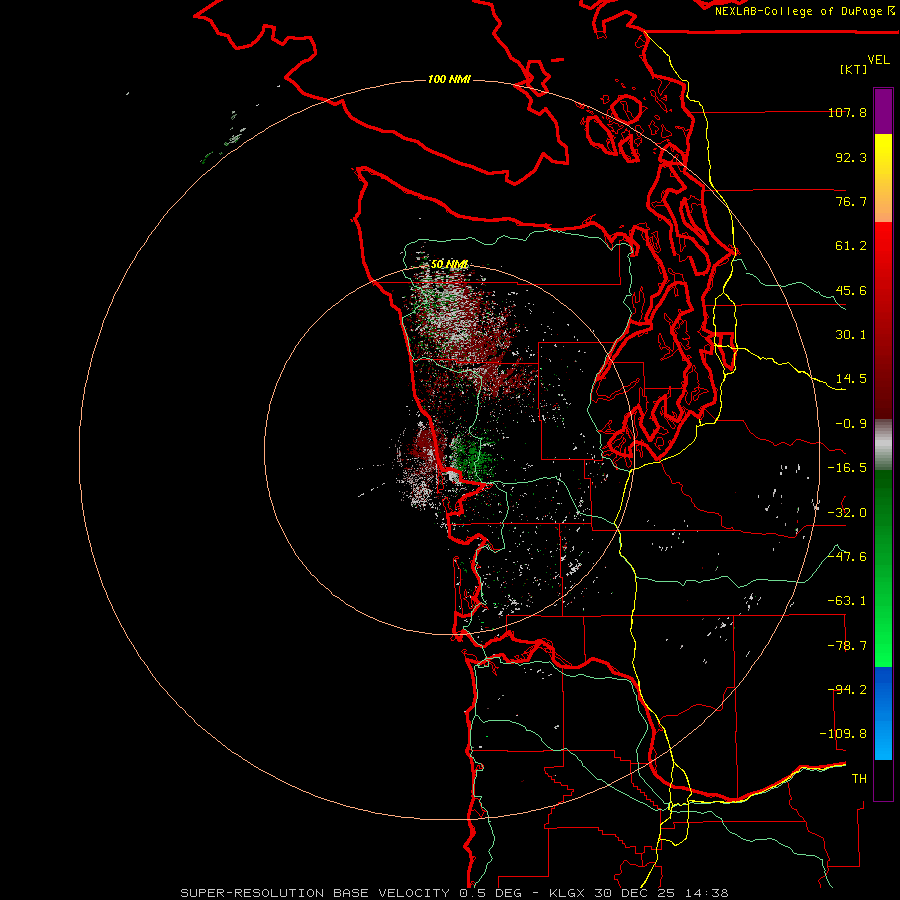Image resolution: width=900 pixels, height=900 pixels.
Task: Click the [KT] units label
Action: (x=854, y=69)
